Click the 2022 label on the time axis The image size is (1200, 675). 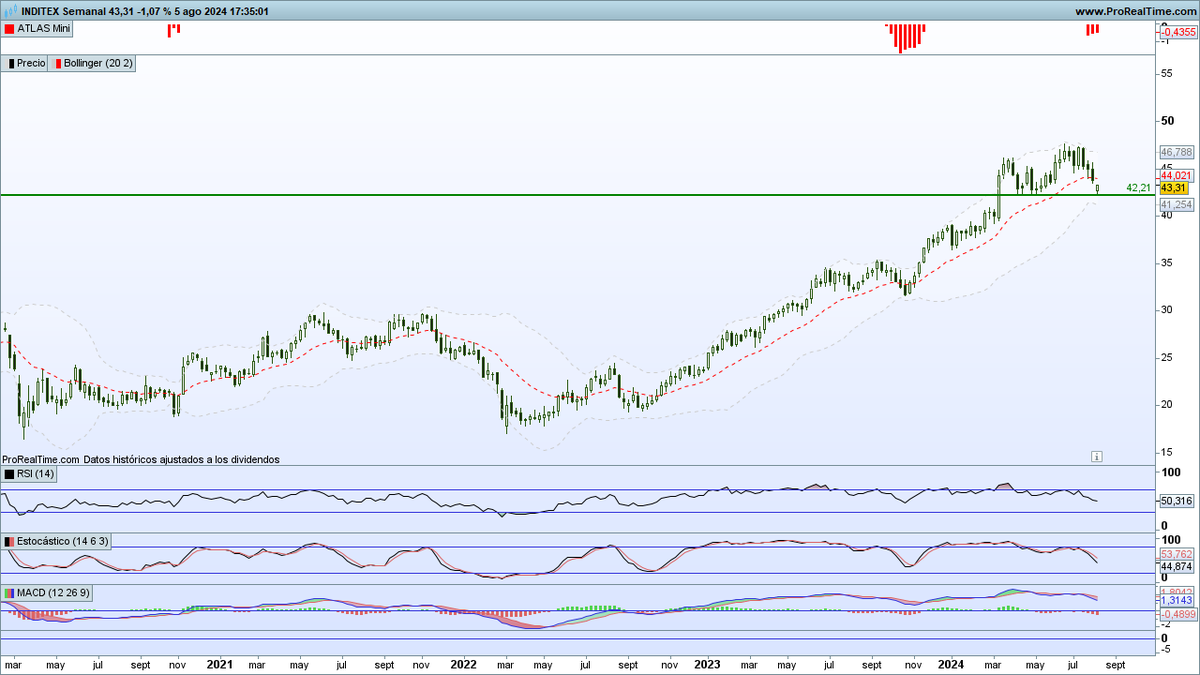pyautogui.click(x=463, y=664)
